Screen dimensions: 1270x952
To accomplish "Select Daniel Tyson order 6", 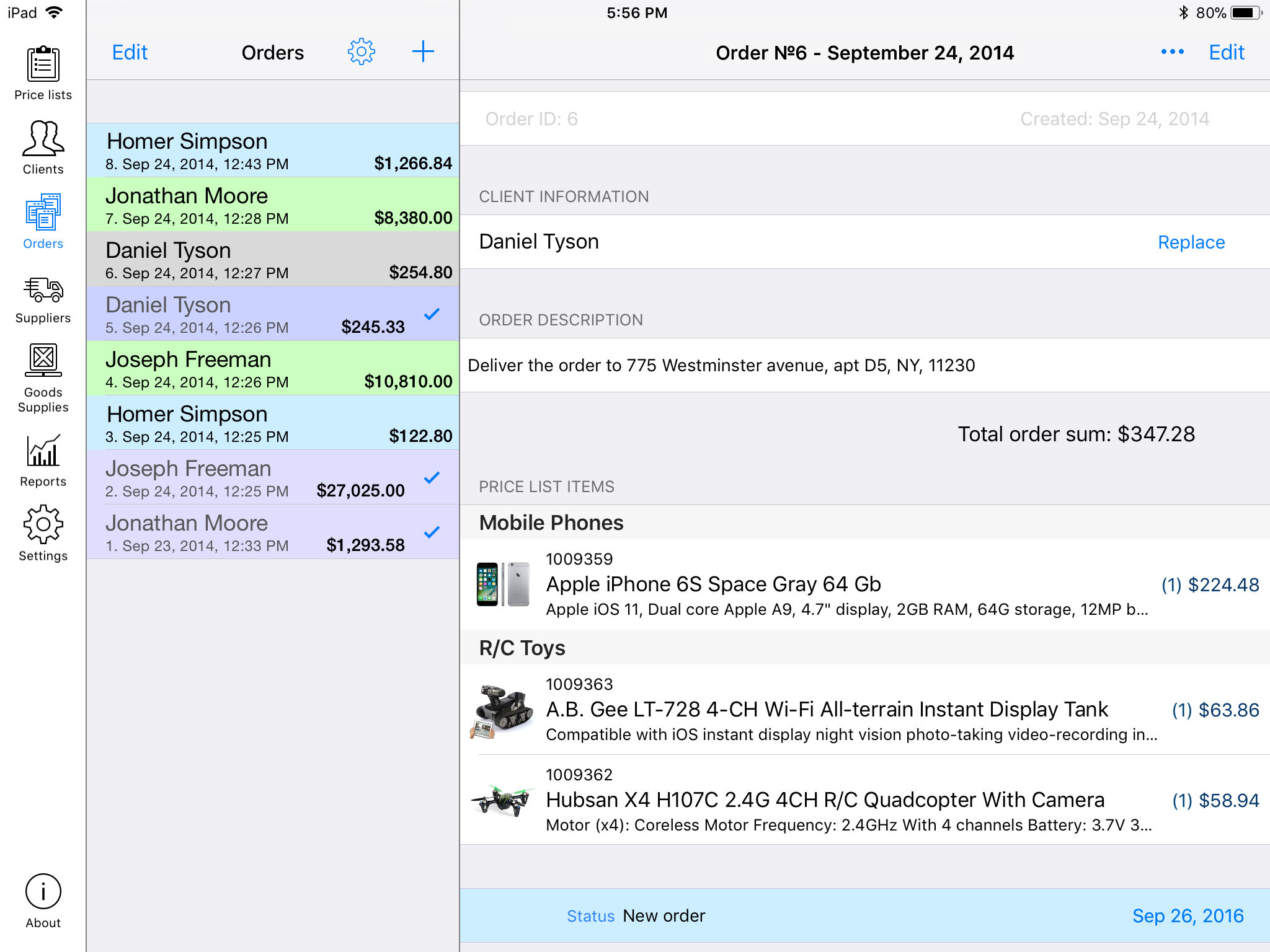I will tap(273, 260).
